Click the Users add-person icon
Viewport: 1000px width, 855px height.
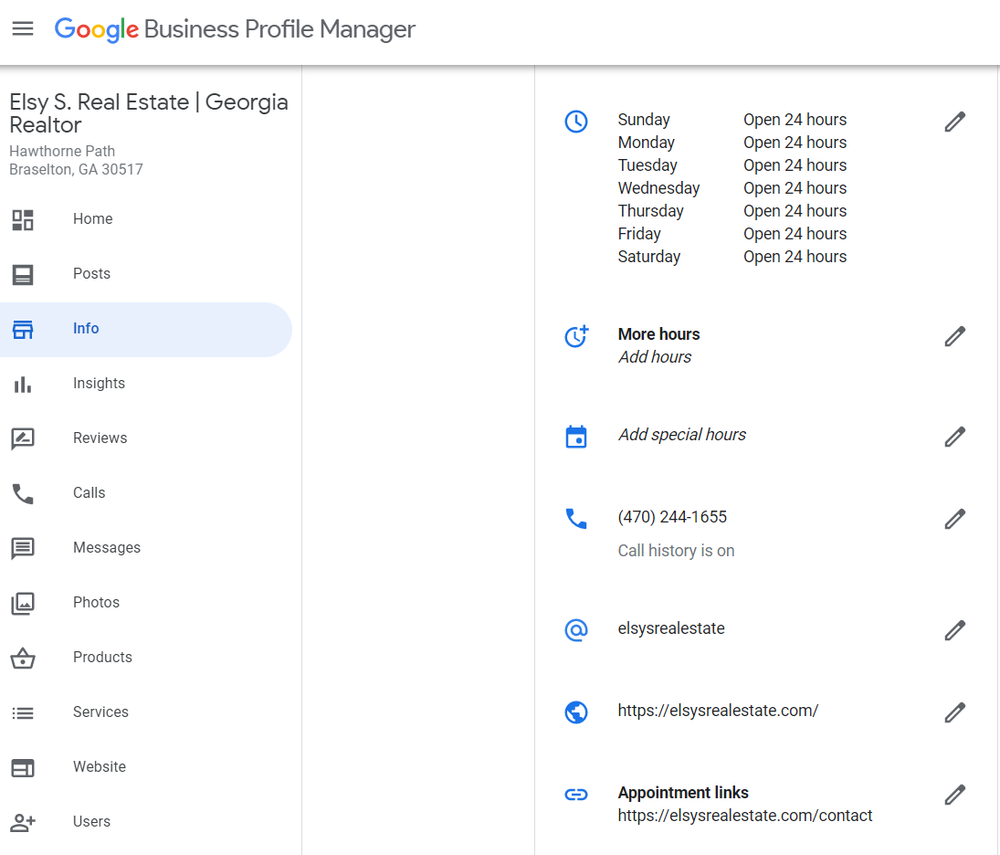pos(23,822)
